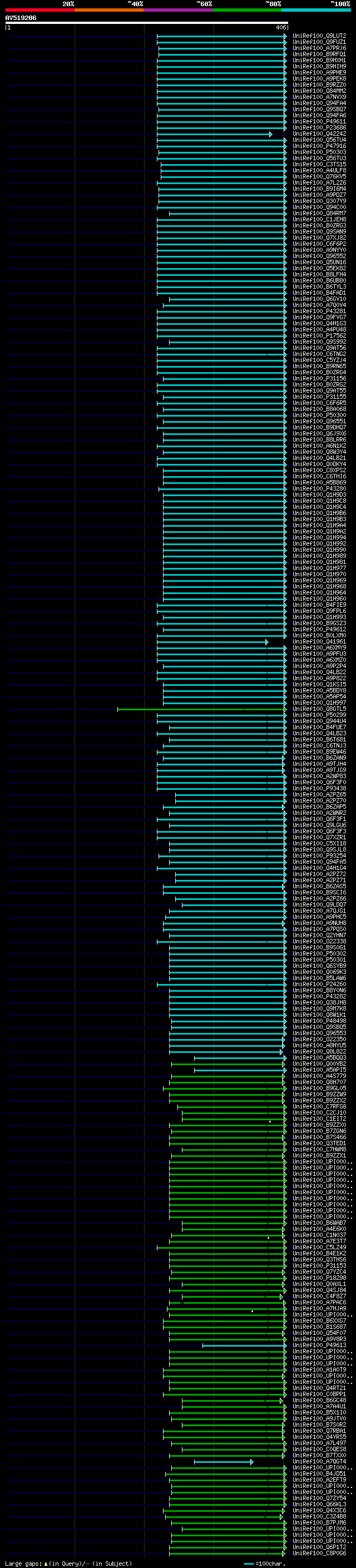Select the UniRef100_Q9LGU6 label

tap(319, 825)
